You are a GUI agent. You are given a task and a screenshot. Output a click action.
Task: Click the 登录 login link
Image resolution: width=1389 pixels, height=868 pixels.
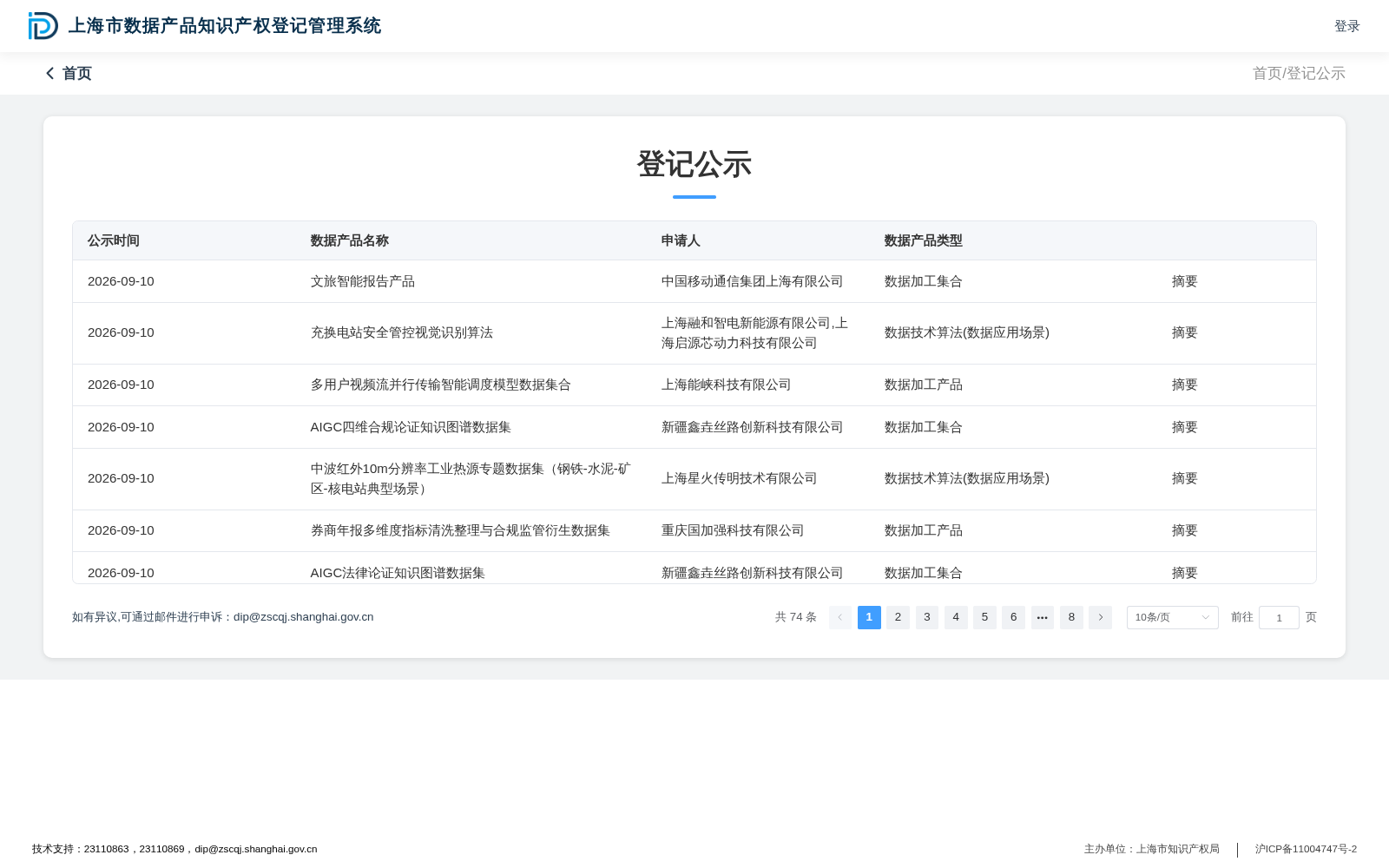tap(1346, 26)
